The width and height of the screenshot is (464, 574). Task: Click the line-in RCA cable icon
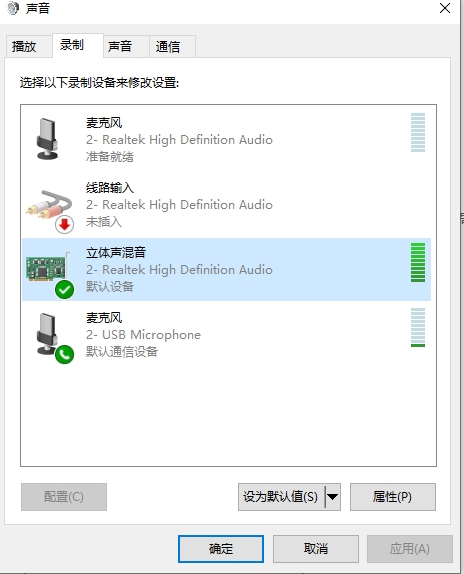pos(49,205)
